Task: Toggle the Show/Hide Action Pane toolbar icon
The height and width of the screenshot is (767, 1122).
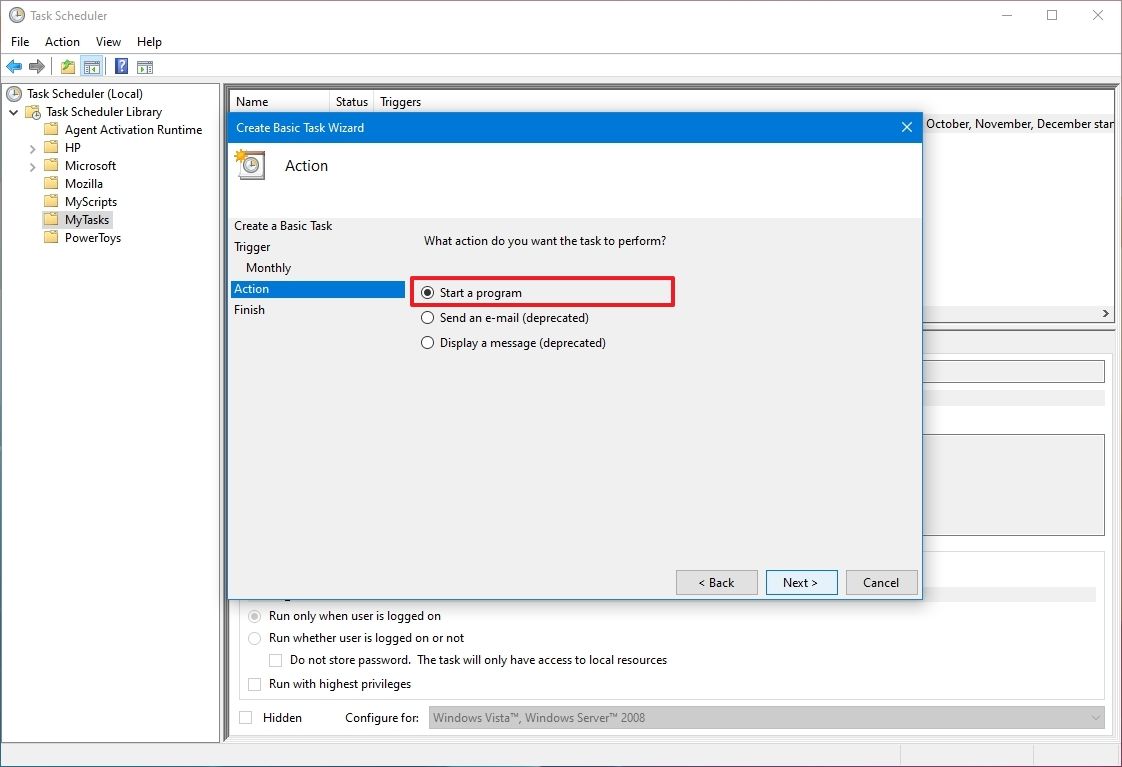Action: click(x=145, y=66)
